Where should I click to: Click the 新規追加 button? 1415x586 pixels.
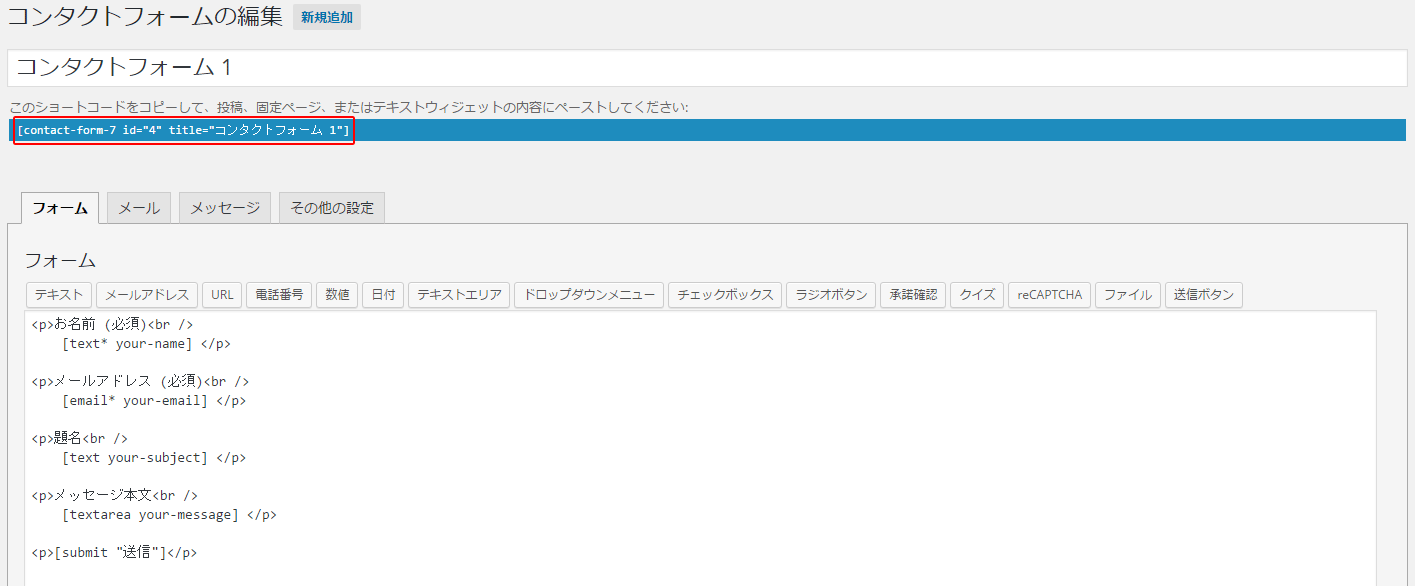point(326,17)
